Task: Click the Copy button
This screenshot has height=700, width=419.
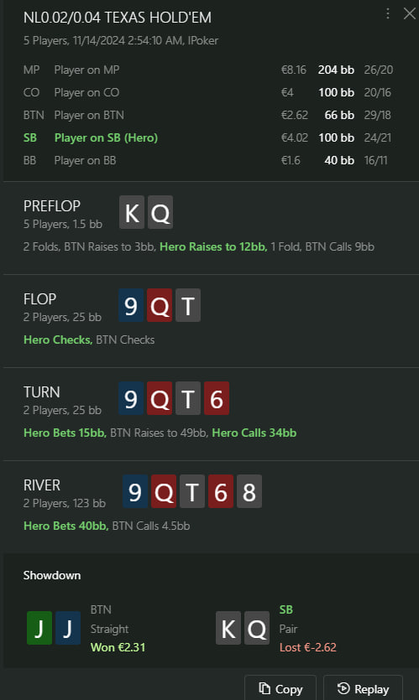Action: pyautogui.click(x=280, y=689)
